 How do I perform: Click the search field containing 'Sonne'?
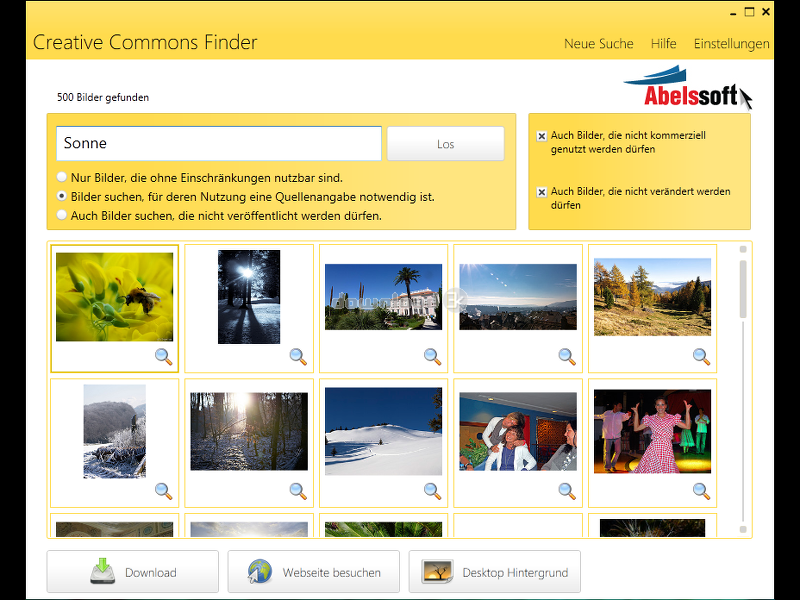pos(219,143)
